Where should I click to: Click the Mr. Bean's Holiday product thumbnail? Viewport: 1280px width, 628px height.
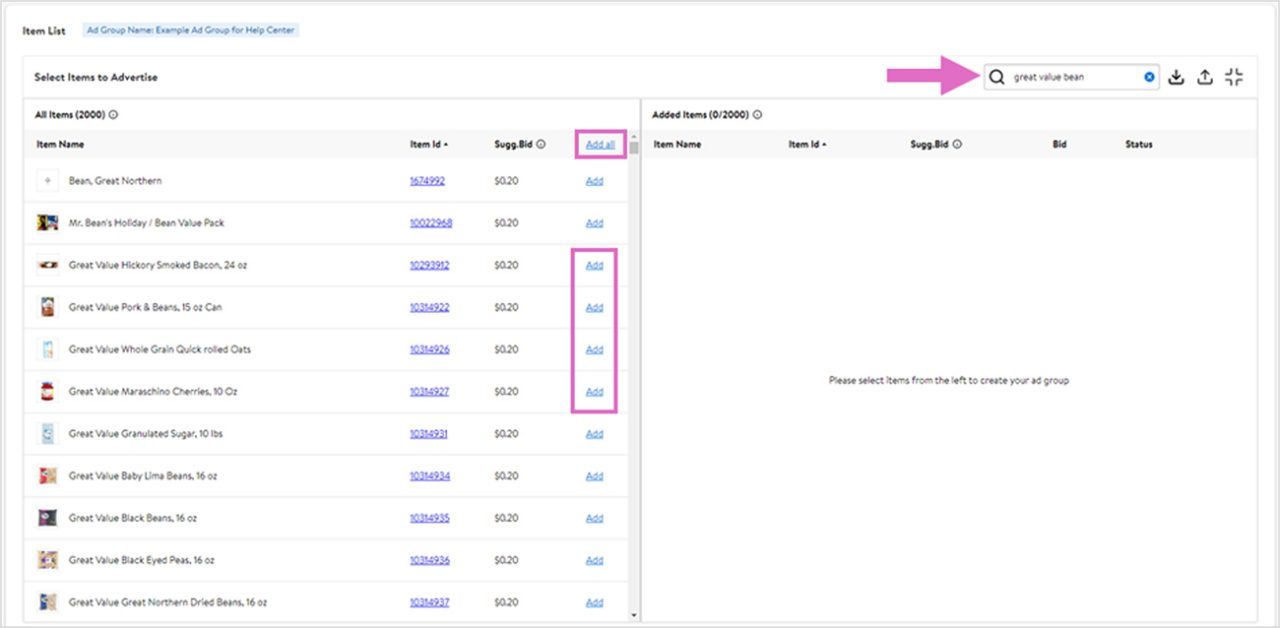47,223
